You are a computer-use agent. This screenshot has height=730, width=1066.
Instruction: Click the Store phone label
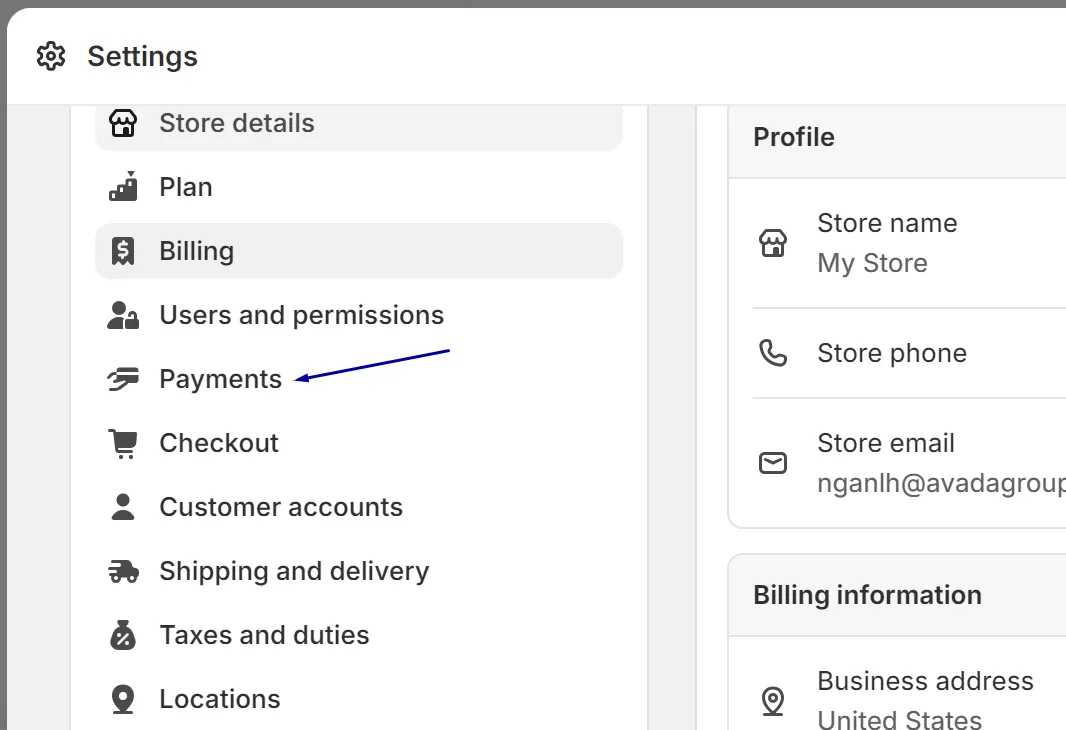tap(892, 353)
